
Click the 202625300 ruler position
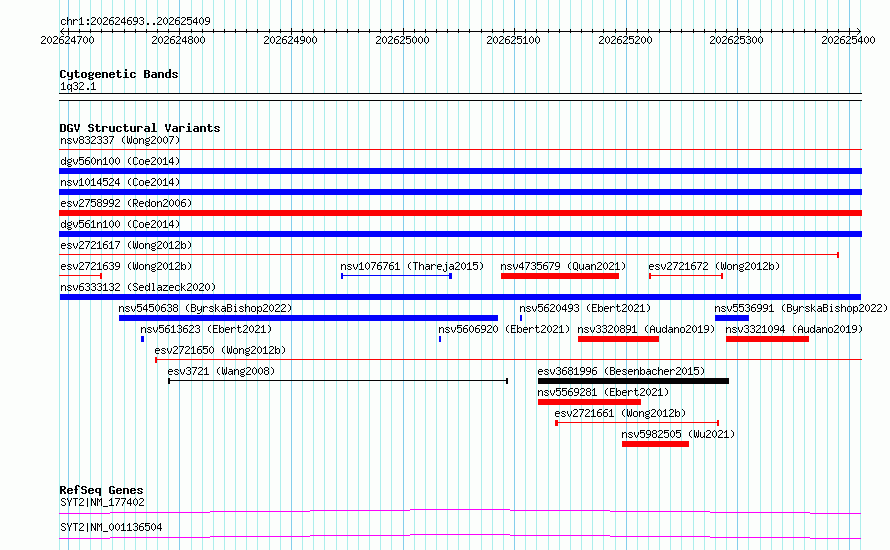[x=737, y=40]
